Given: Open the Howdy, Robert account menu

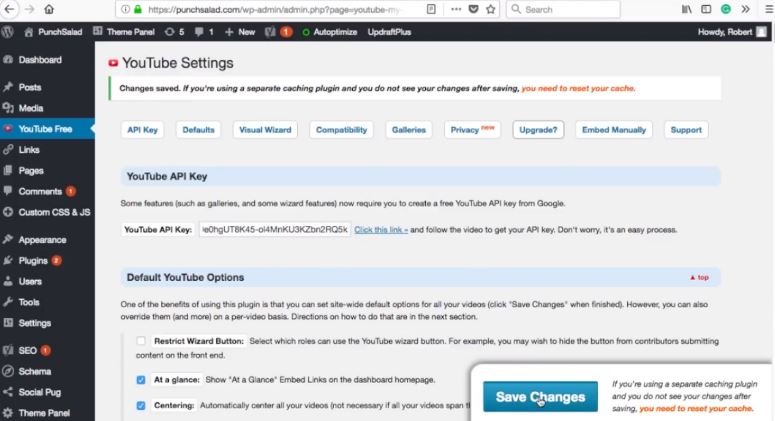Looking at the screenshot, I should [x=732, y=32].
